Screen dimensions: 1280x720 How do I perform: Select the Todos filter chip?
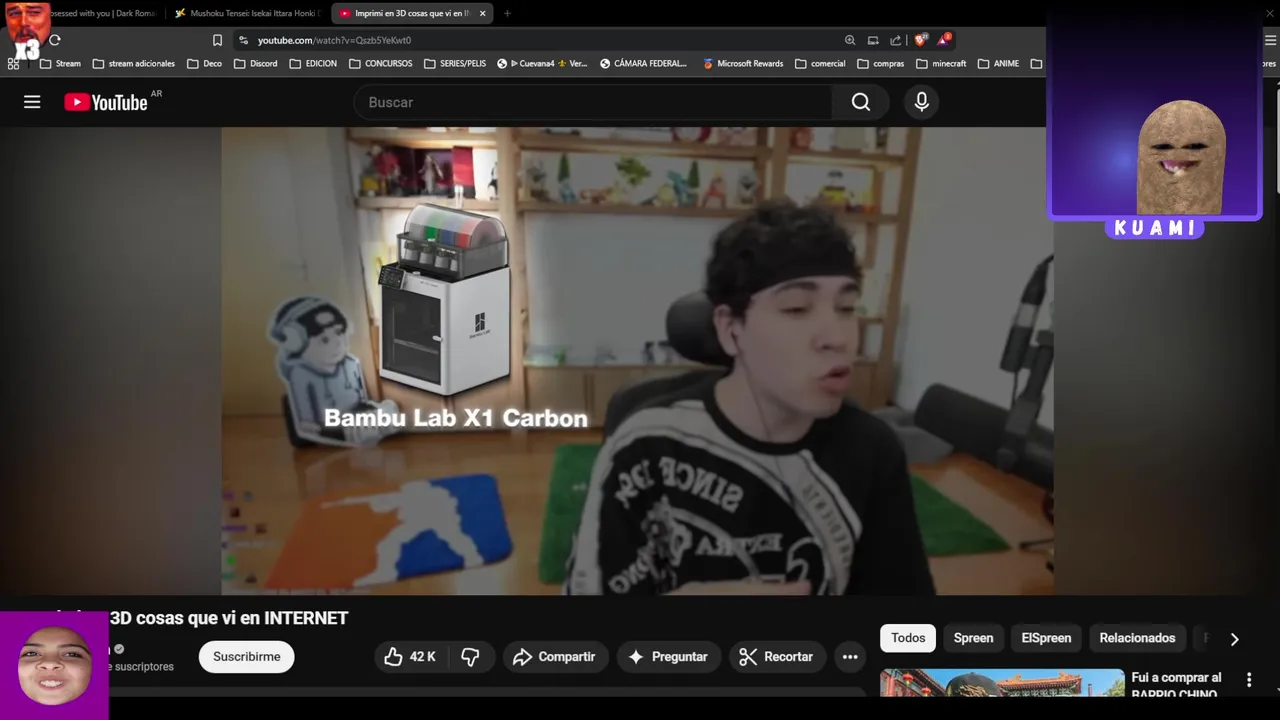click(x=908, y=638)
